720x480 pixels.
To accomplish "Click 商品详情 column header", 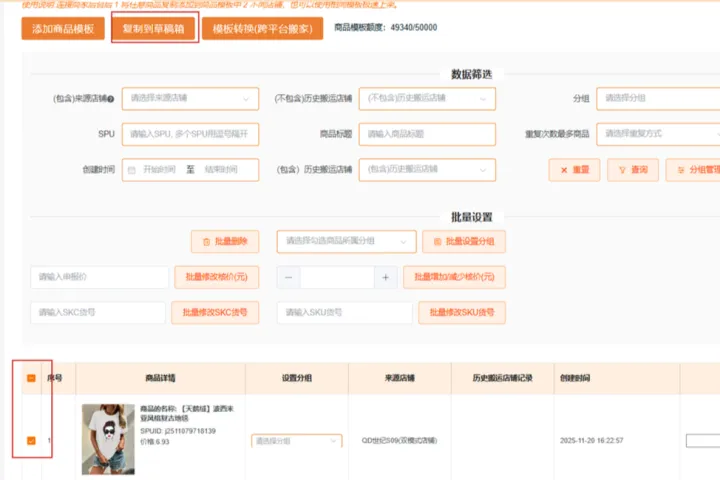I will [x=160, y=378].
